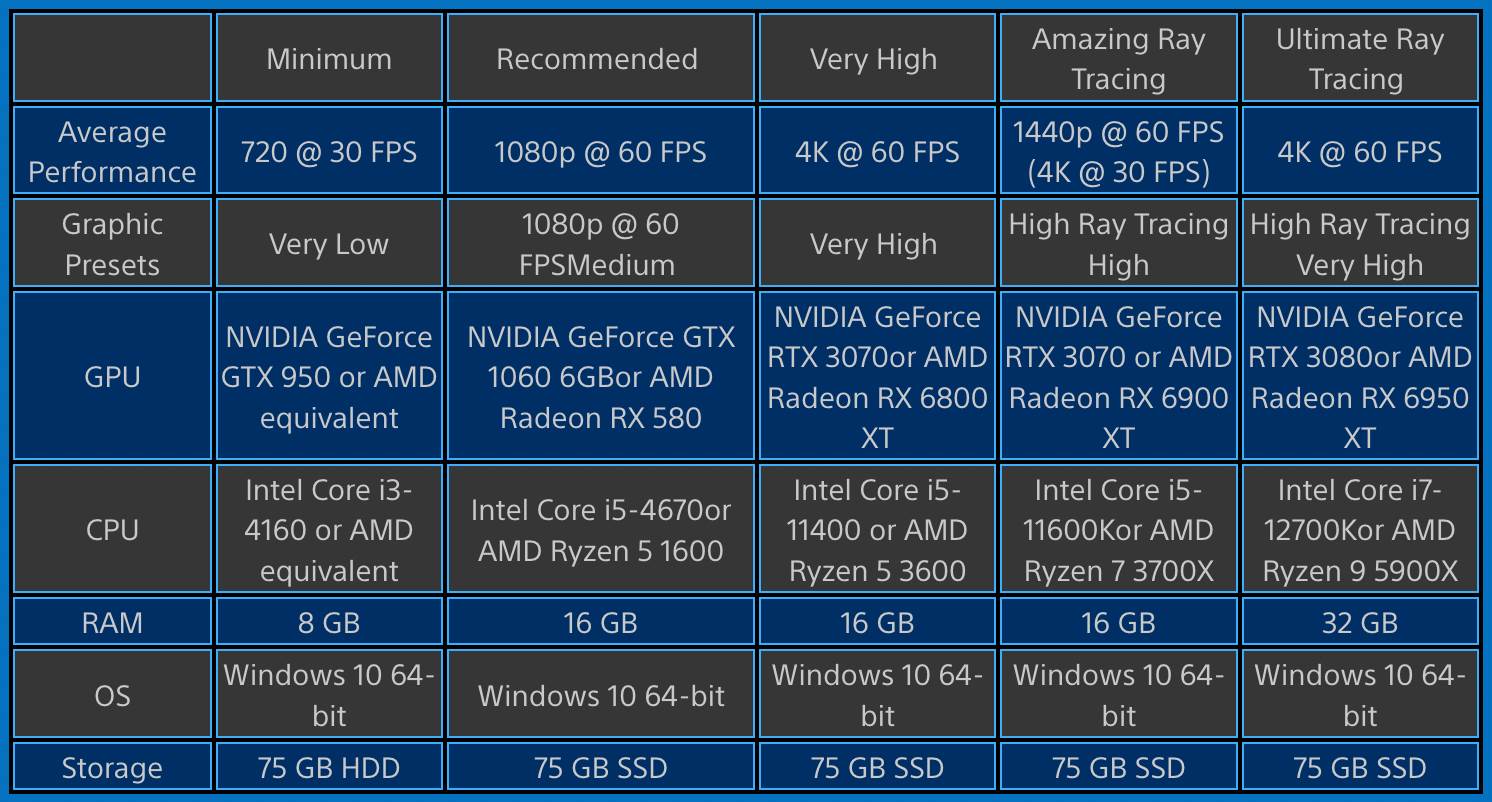Image resolution: width=1492 pixels, height=802 pixels.
Task: Select the GPU row label
Action: click(112, 377)
